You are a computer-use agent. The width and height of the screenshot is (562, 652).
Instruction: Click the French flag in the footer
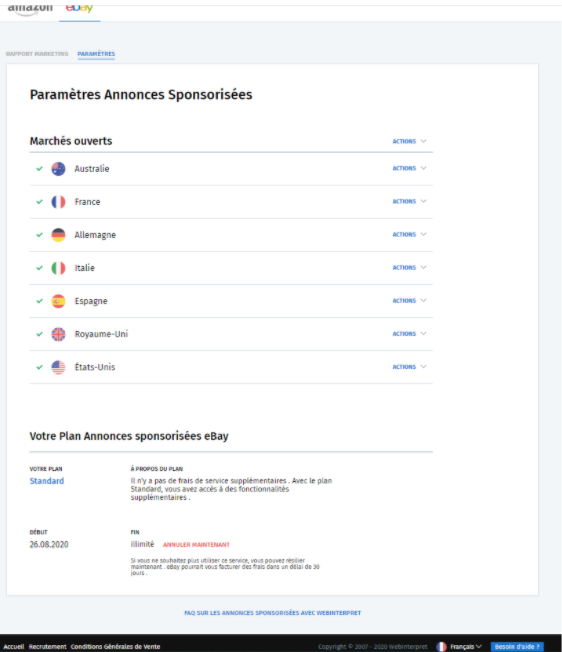point(441,647)
